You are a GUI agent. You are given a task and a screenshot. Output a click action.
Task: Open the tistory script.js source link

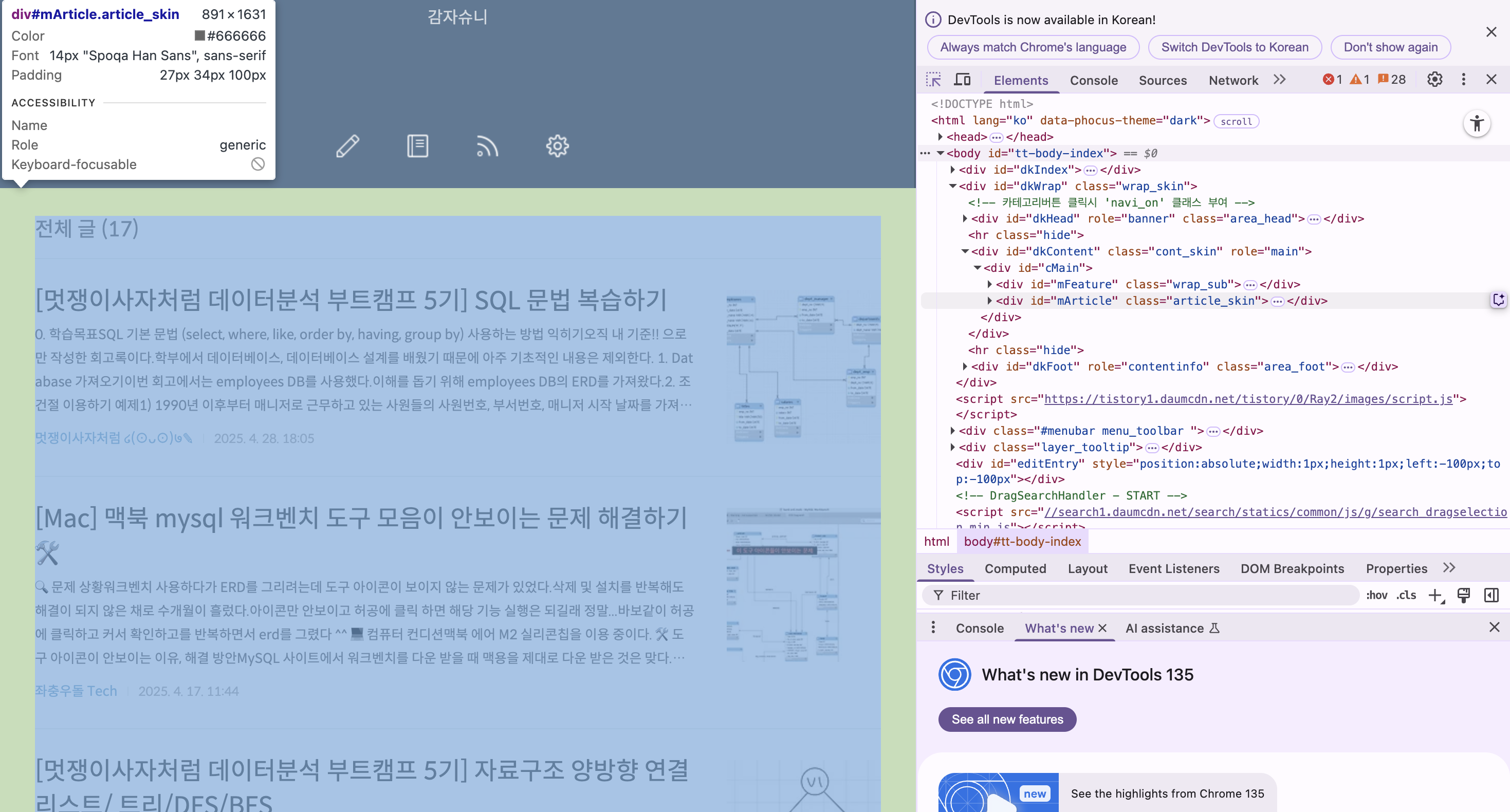tap(1248, 399)
